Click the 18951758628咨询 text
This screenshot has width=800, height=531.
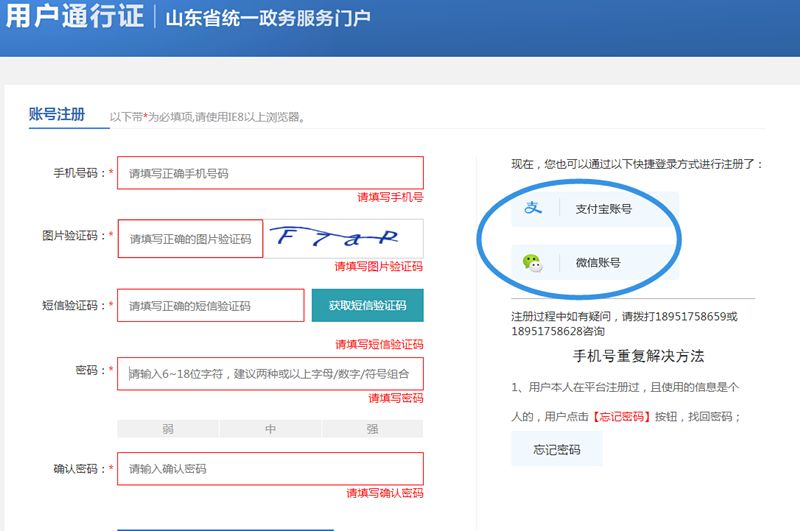pyautogui.click(x=558, y=331)
